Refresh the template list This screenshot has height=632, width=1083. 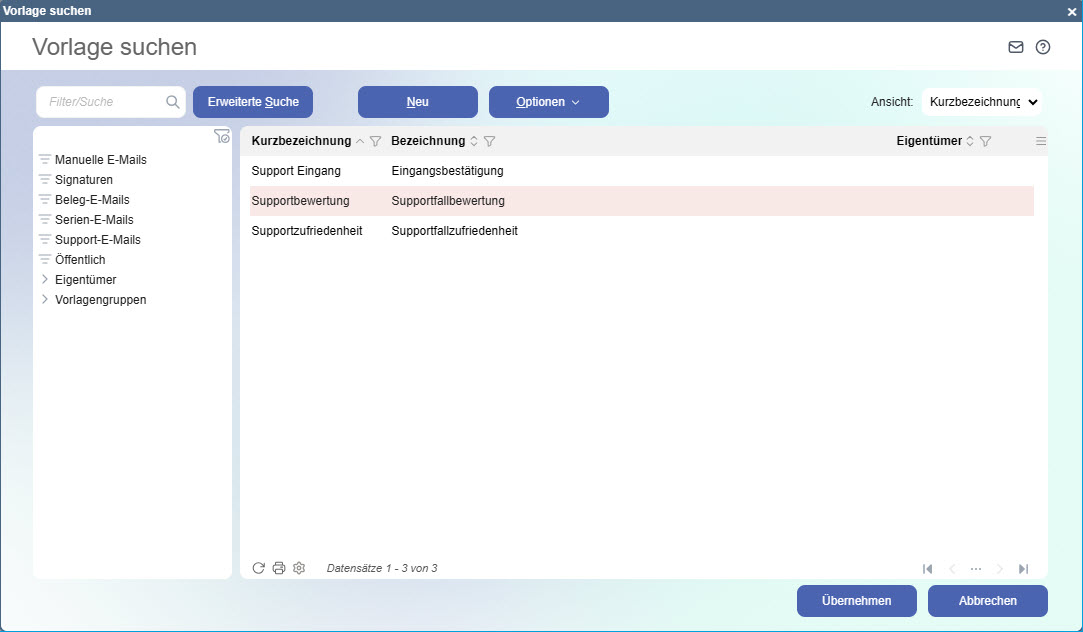[x=258, y=568]
